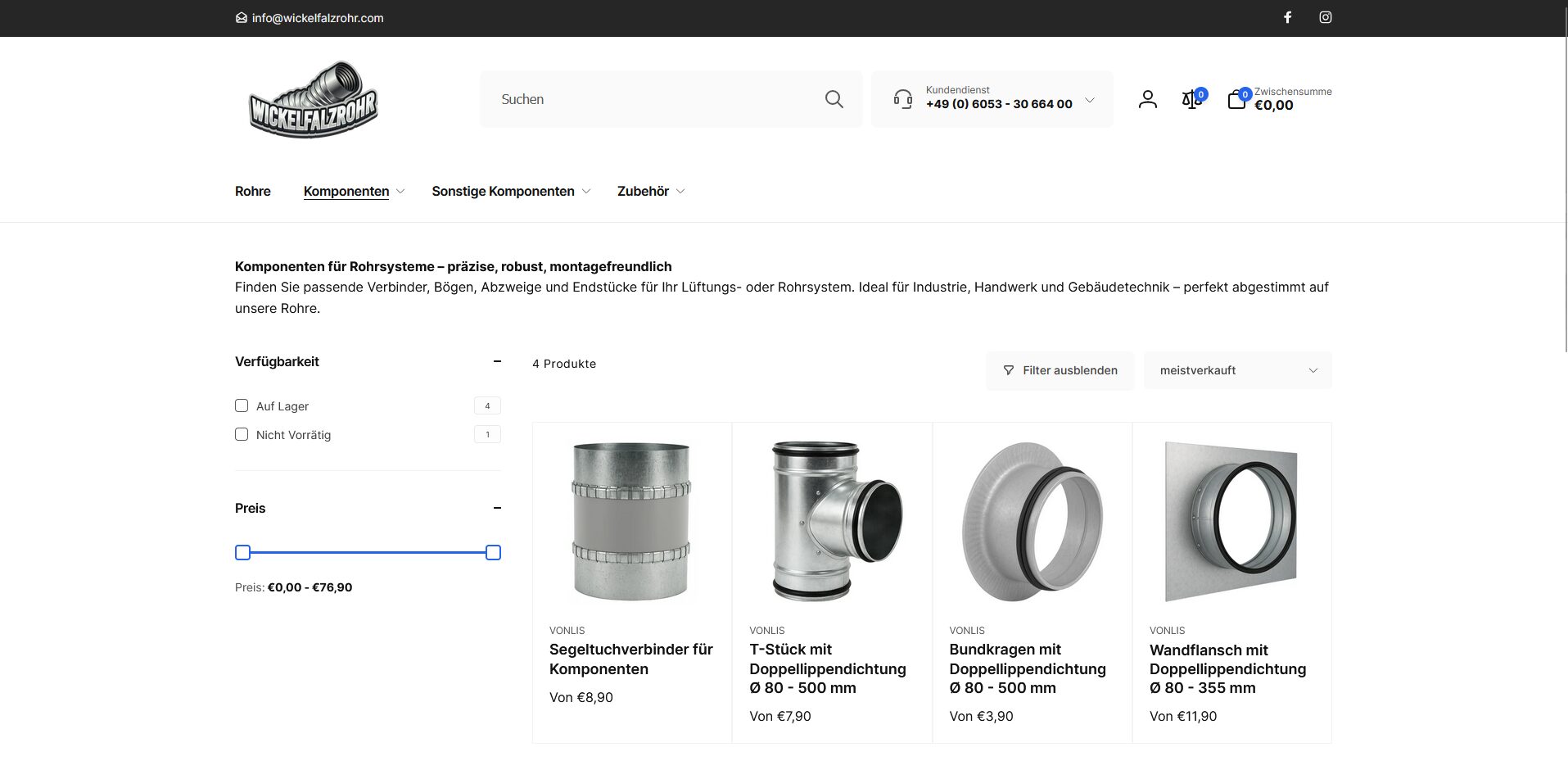Click the magnifying glass search icon
This screenshot has height=770, width=1568.
point(834,99)
